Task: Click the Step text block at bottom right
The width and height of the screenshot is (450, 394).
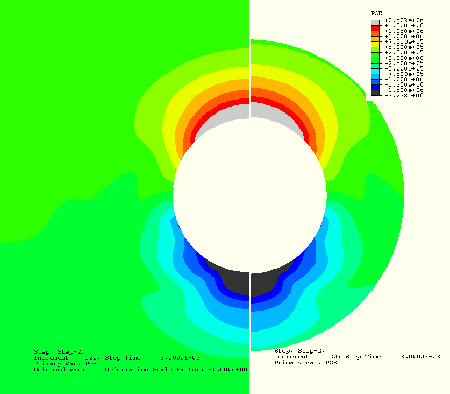Action: 357,357
